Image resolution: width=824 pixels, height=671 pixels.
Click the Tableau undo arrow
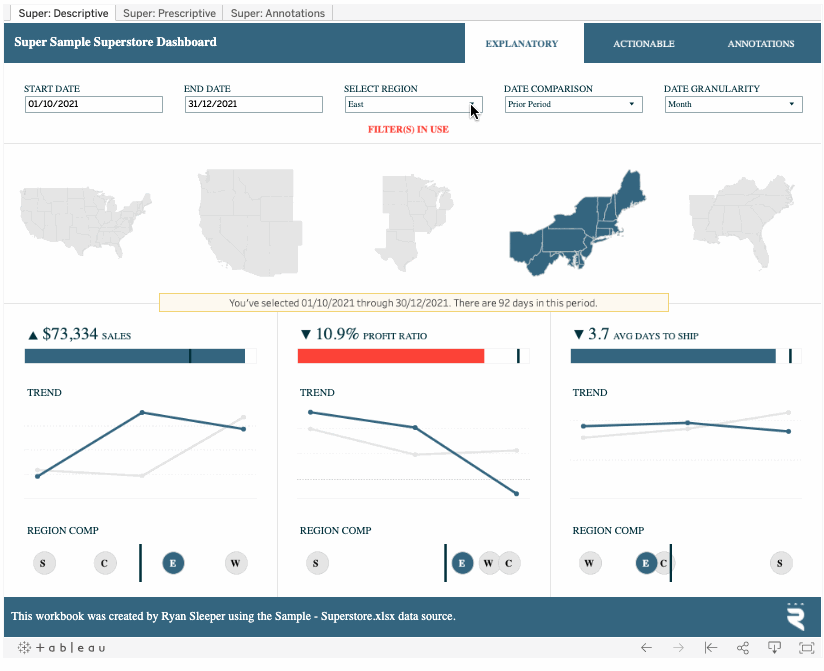coord(646,648)
